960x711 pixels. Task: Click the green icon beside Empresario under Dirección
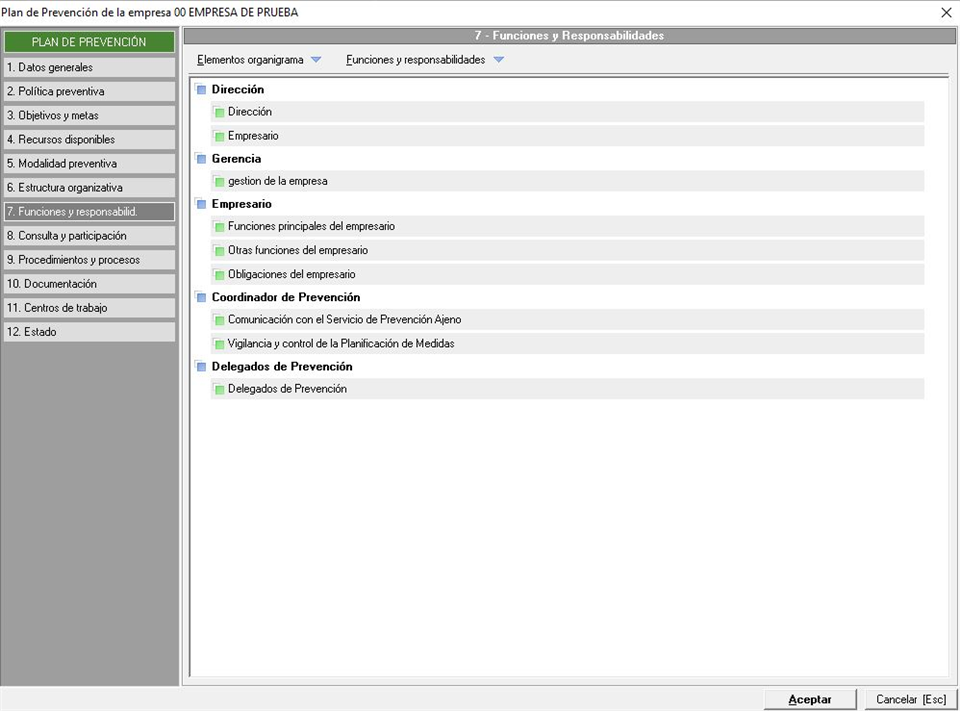click(x=219, y=136)
